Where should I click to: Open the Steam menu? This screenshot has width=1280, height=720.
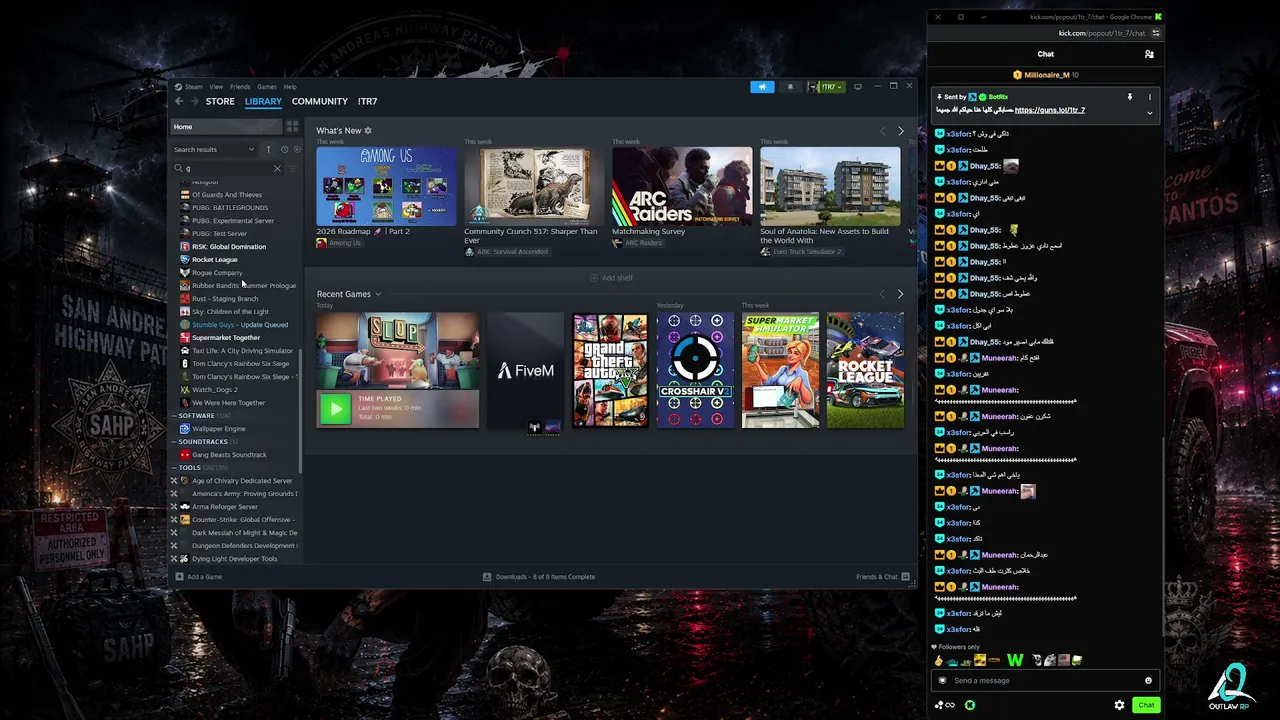[x=193, y=87]
